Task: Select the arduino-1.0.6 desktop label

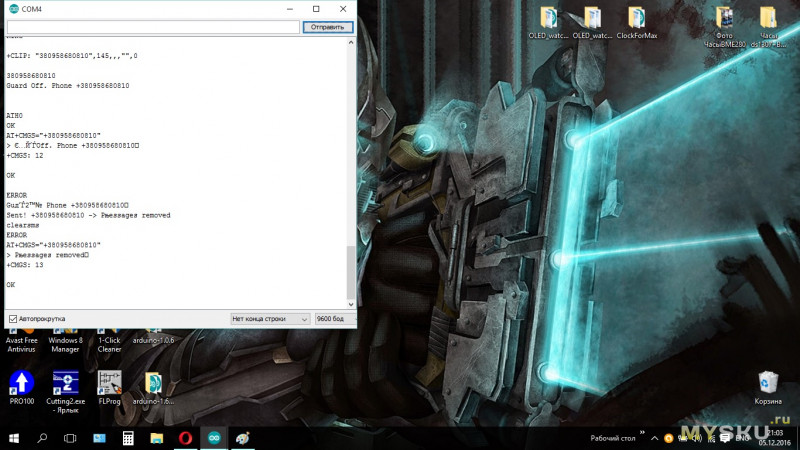Action: (153, 340)
